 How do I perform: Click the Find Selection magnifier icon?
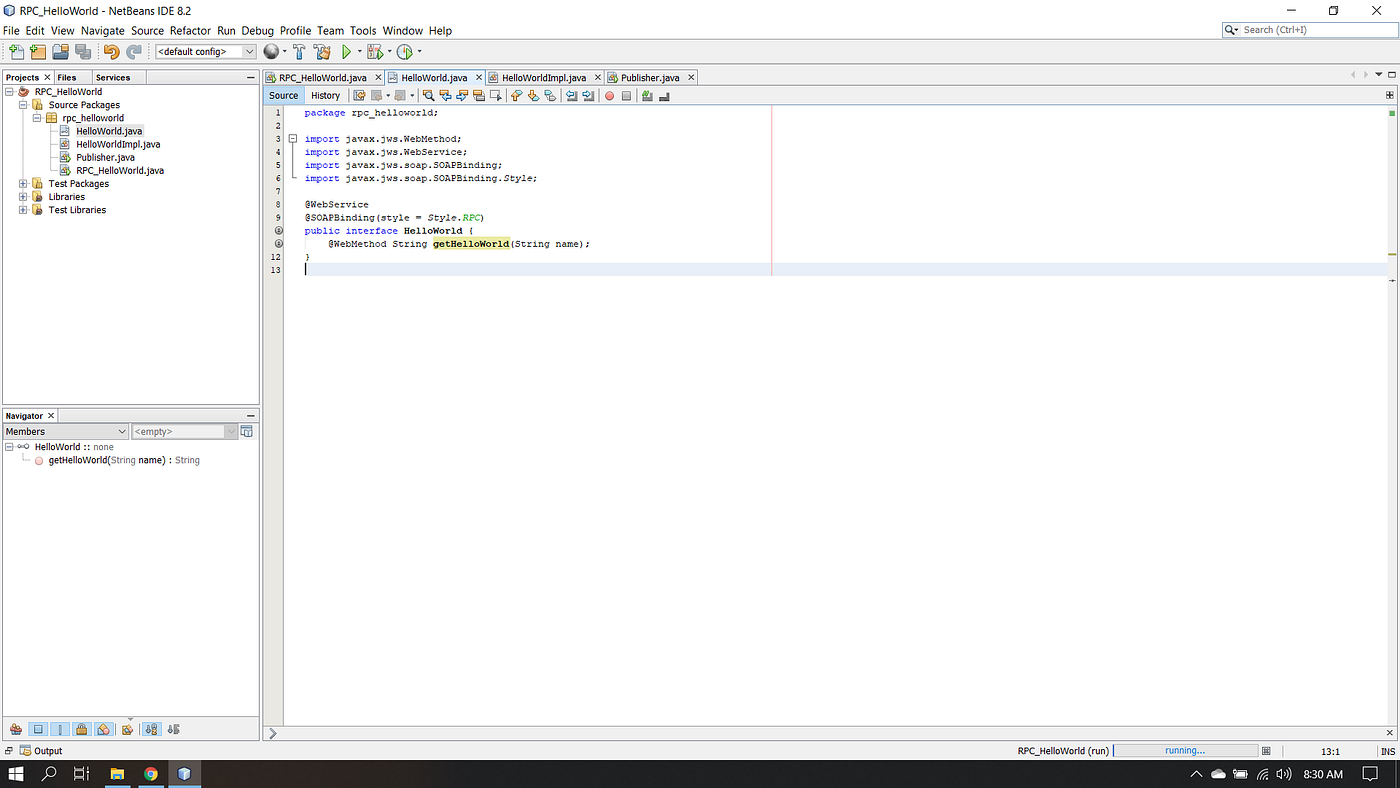point(428,96)
